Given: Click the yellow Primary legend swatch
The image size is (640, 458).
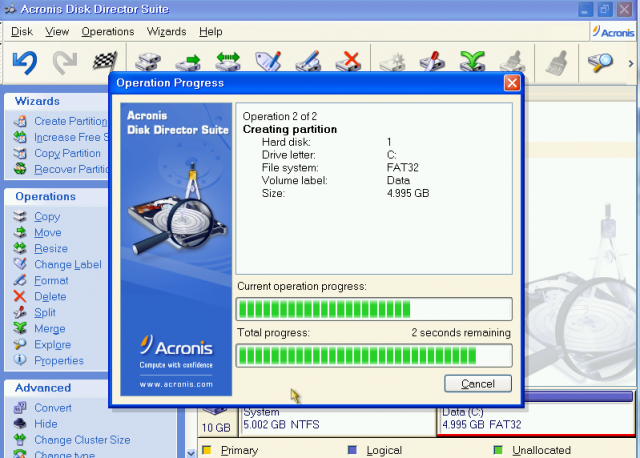Looking at the screenshot, I should (x=207, y=450).
